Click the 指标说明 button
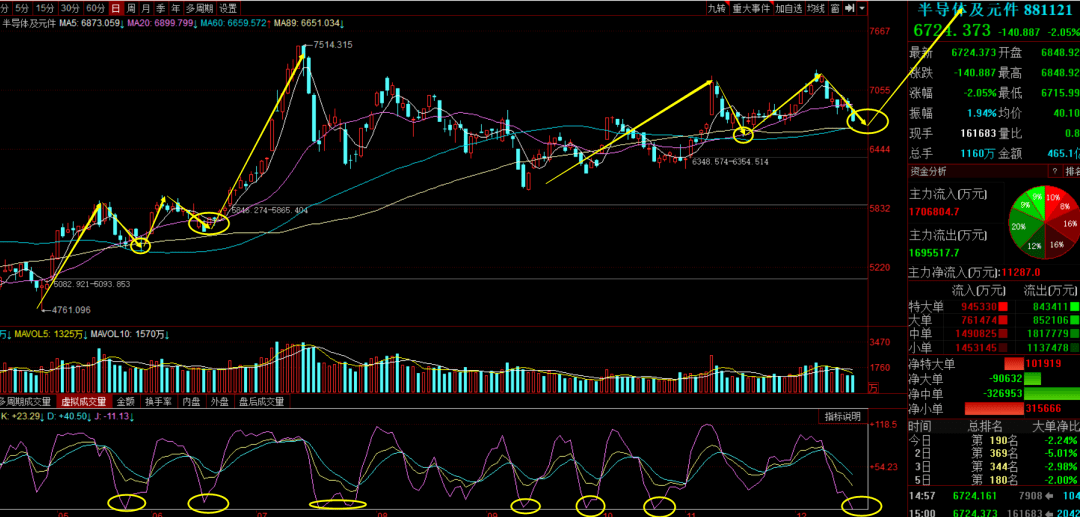This screenshot has height=517, width=1080. (842, 416)
